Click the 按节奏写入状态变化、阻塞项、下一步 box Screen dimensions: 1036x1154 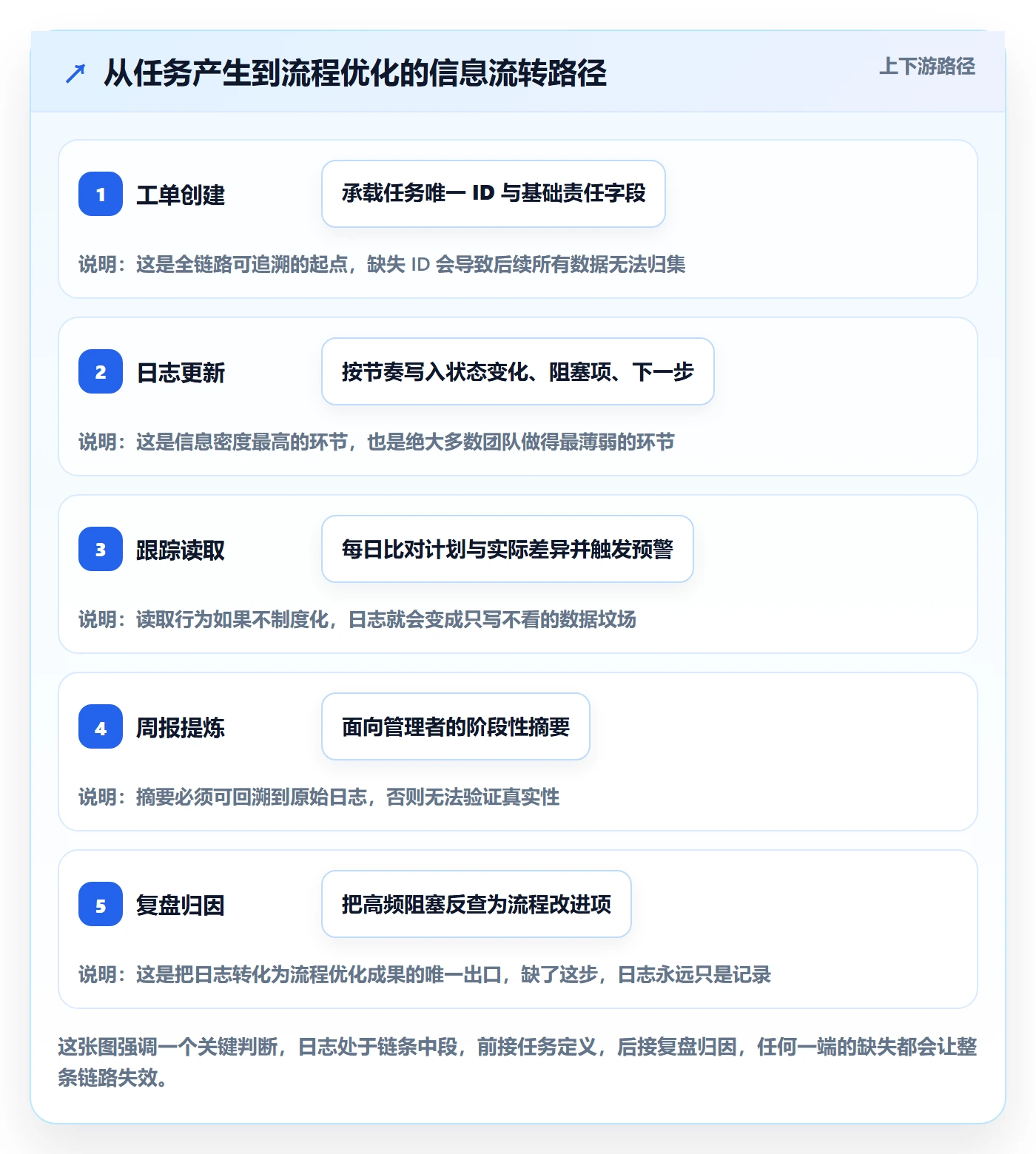518,371
